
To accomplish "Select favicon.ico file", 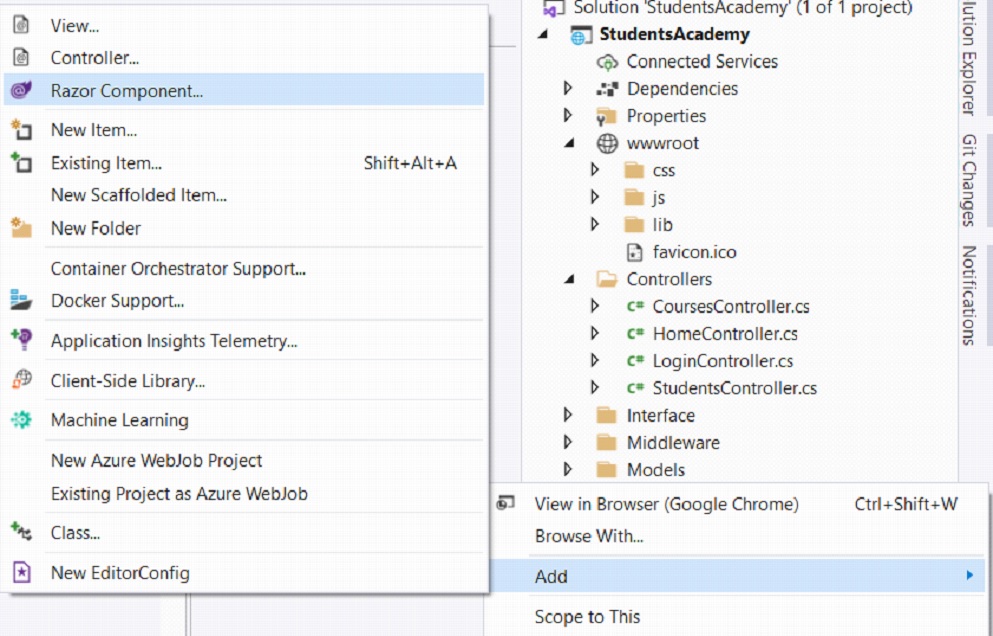I will tap(694, 252).
